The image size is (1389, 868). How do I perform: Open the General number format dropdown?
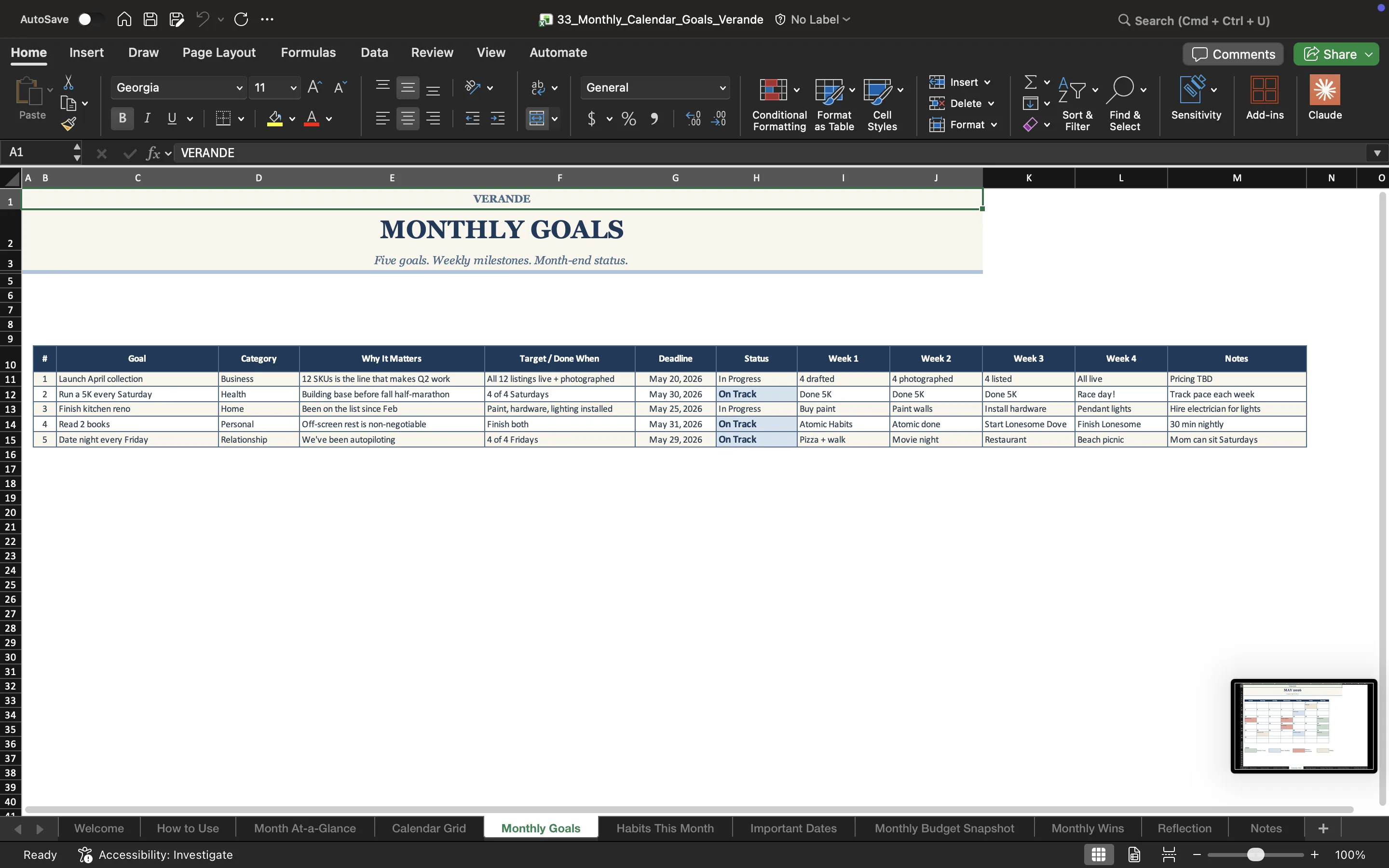pos(722,88)
